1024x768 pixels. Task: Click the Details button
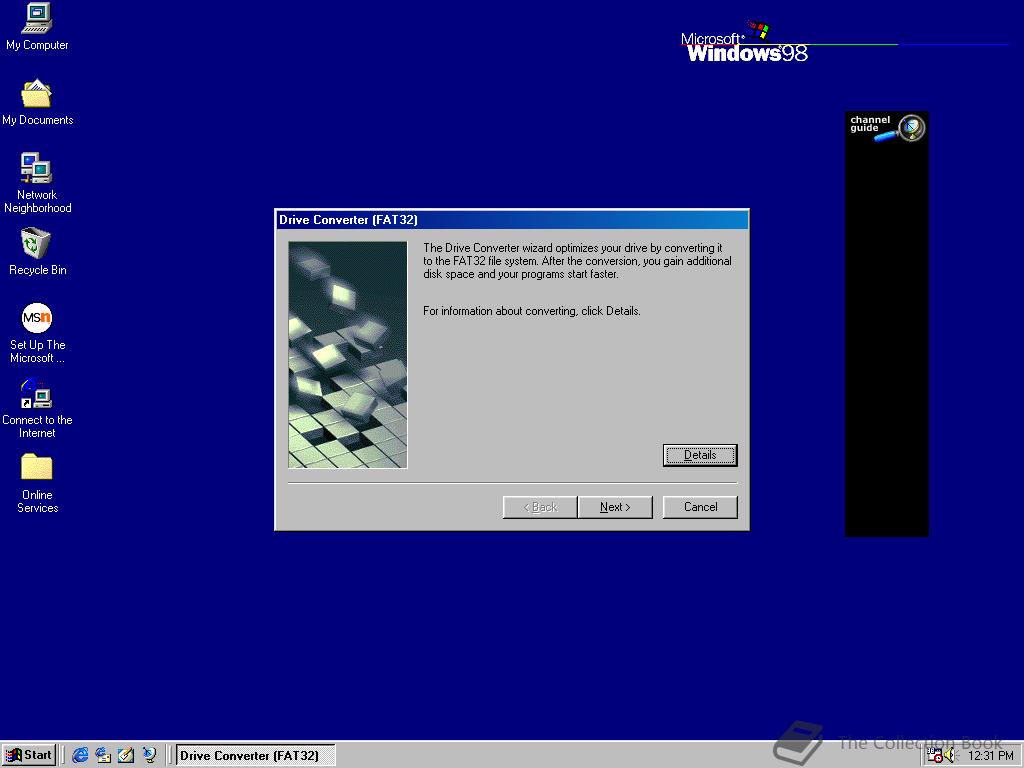[700, 455]
